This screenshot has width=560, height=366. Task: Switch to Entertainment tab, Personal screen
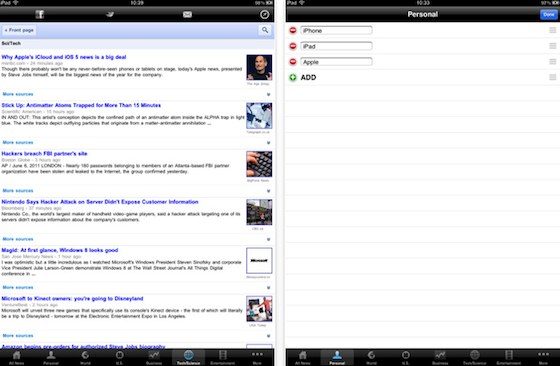tap(509, 357)
